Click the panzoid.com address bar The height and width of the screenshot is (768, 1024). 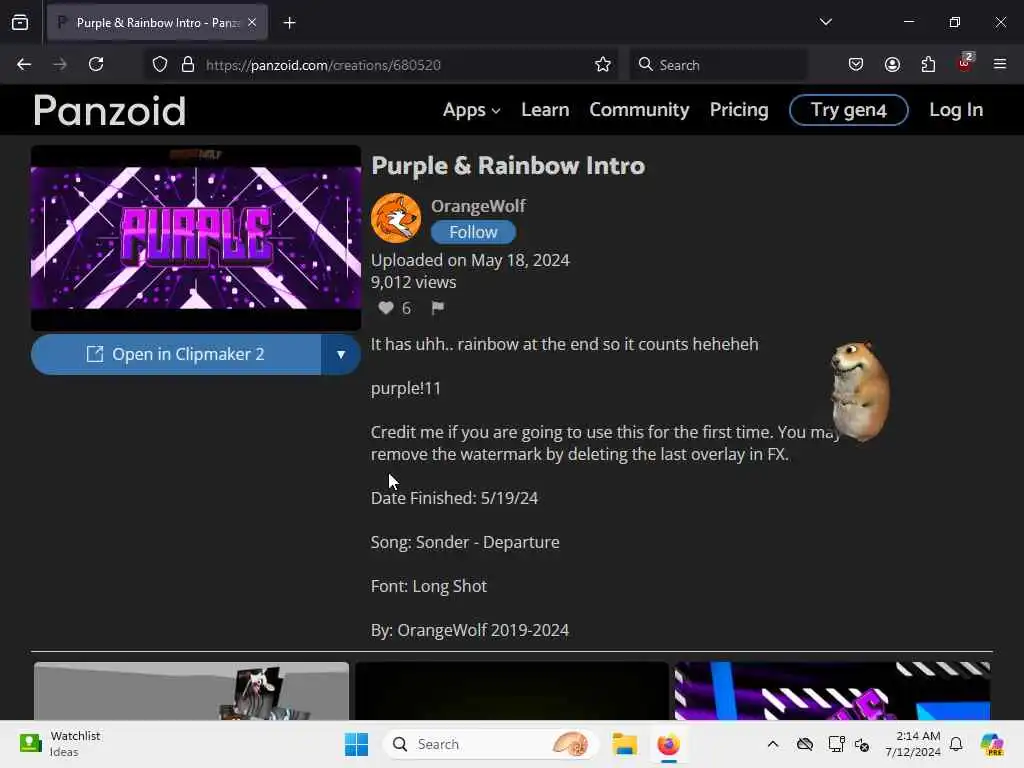[x=379, y=65]
